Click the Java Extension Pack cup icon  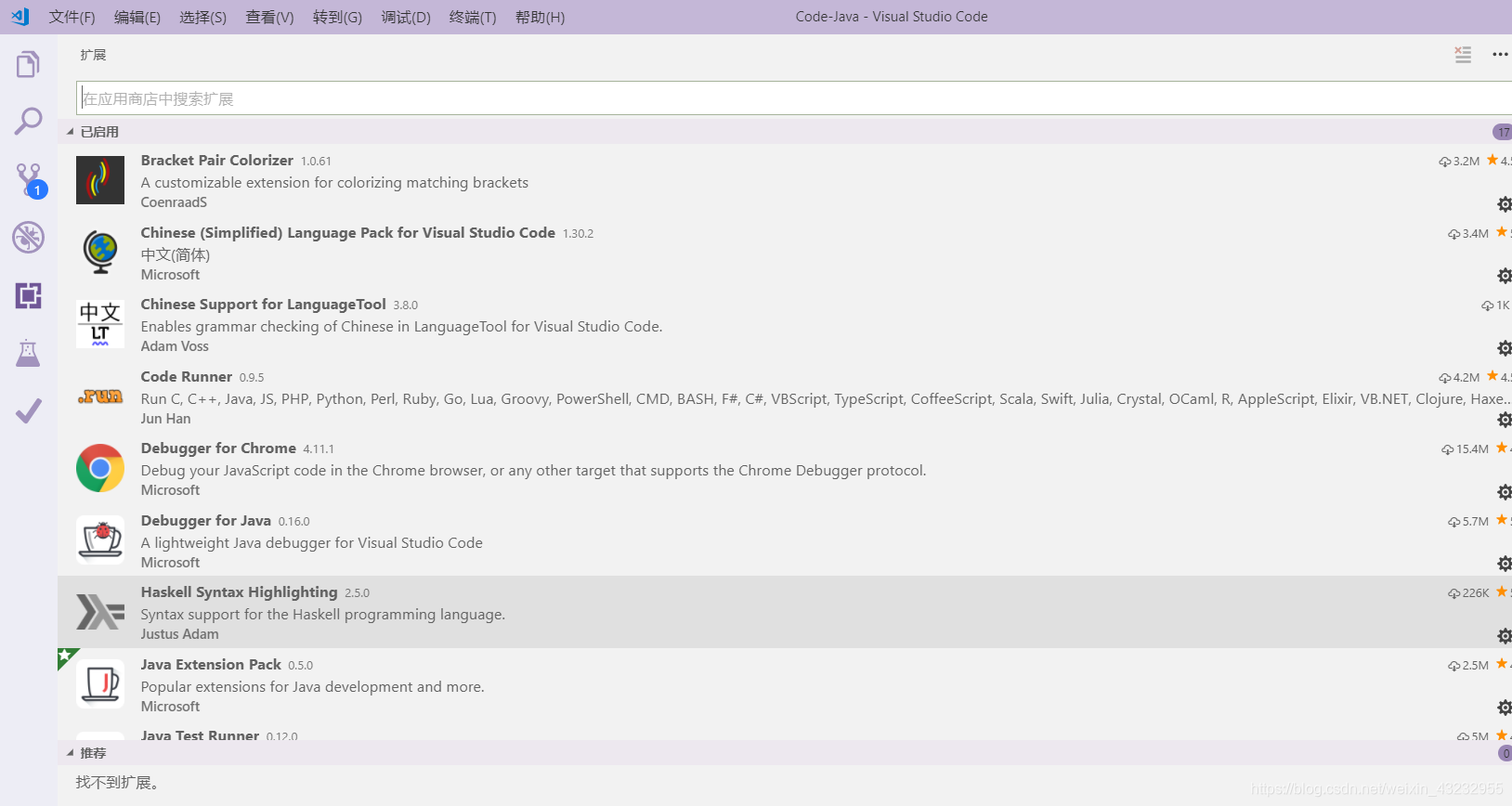pos(100,683)
